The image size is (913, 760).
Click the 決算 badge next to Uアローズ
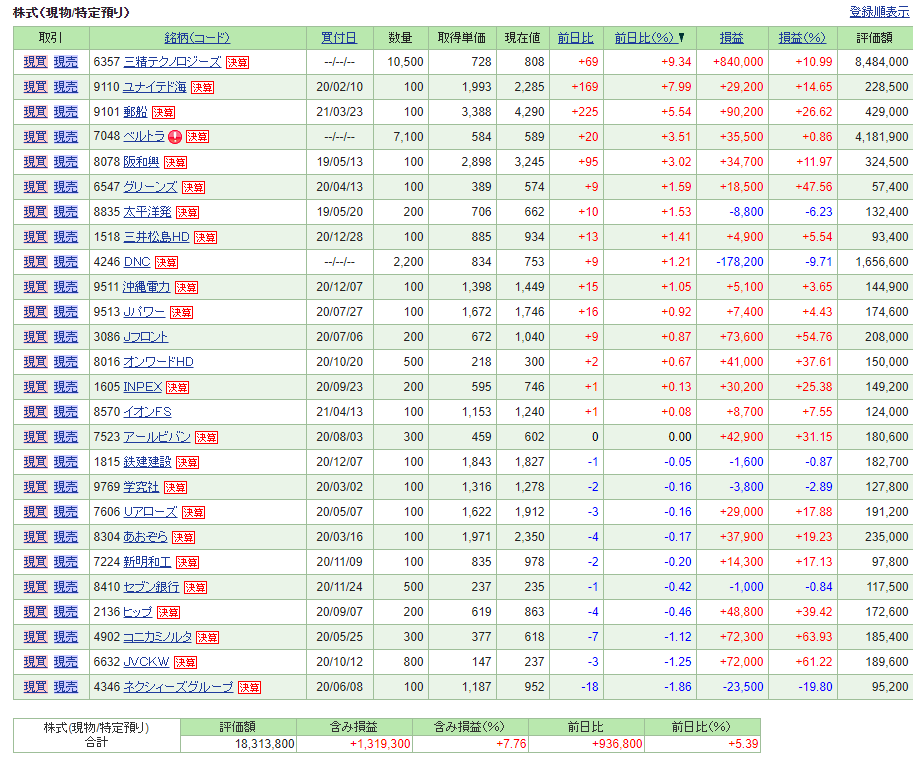click(193, 512)
